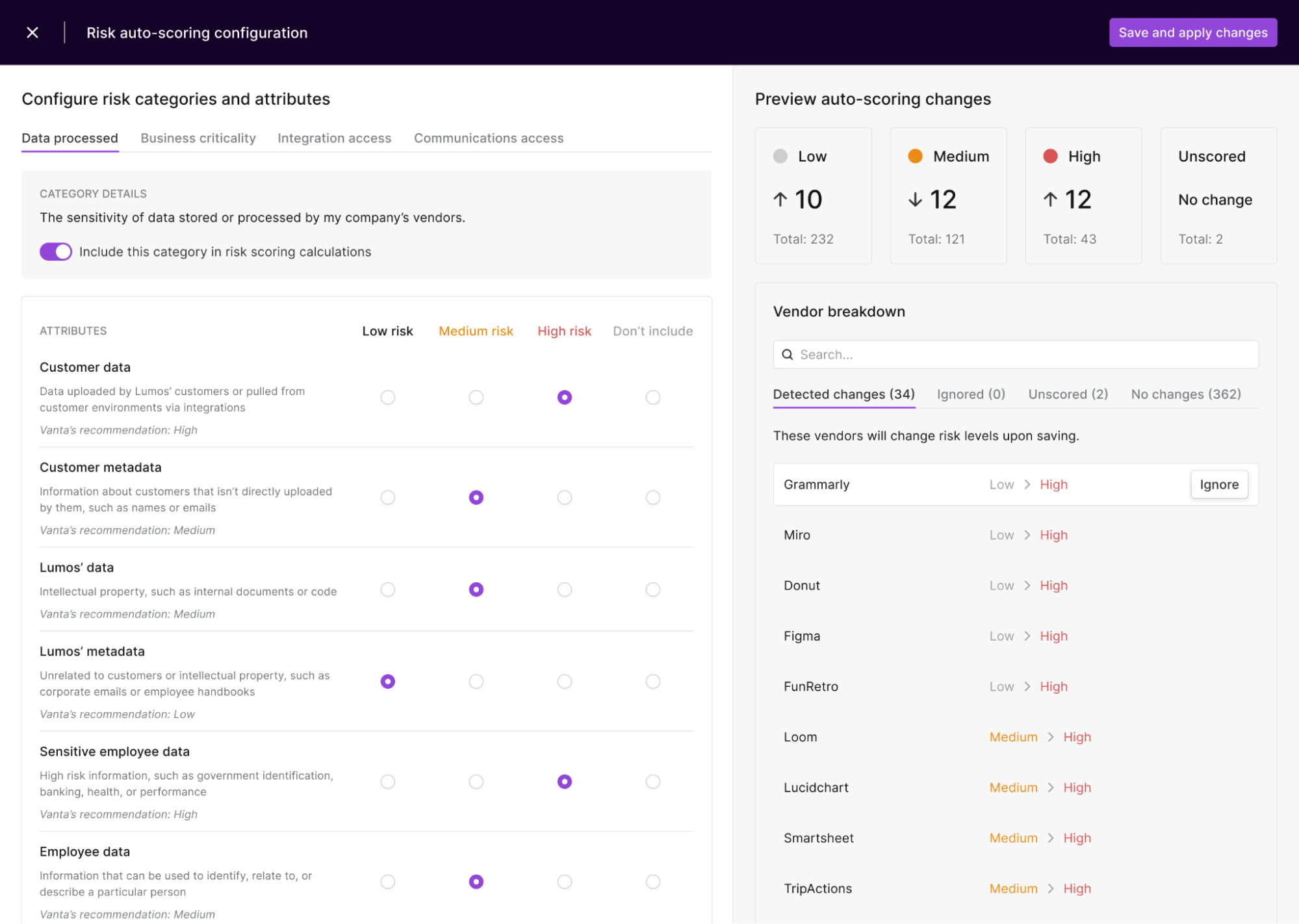Open the Ignored vendors tab
Screen dimensions: 1299x924
coord(970,394)
